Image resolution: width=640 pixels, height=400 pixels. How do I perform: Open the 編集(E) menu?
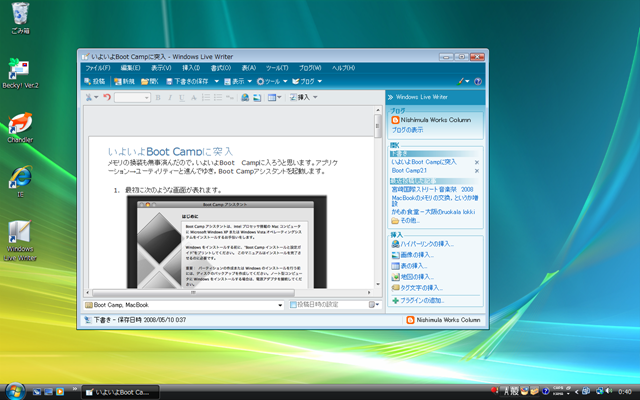click(131, 68)
